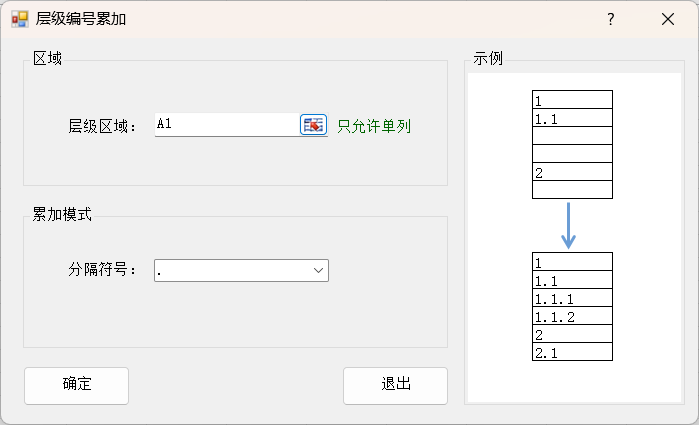This screenshot has width=699, height=425.
Task: Select the 1.1.2 cell in example result
Action: click(572, 316)
